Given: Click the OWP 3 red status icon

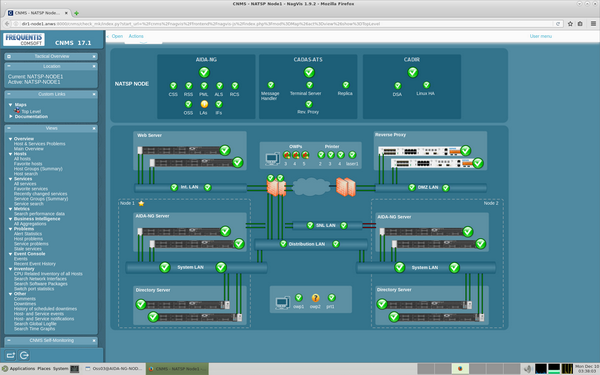Looking at the screenshot, I should (287, 155).
